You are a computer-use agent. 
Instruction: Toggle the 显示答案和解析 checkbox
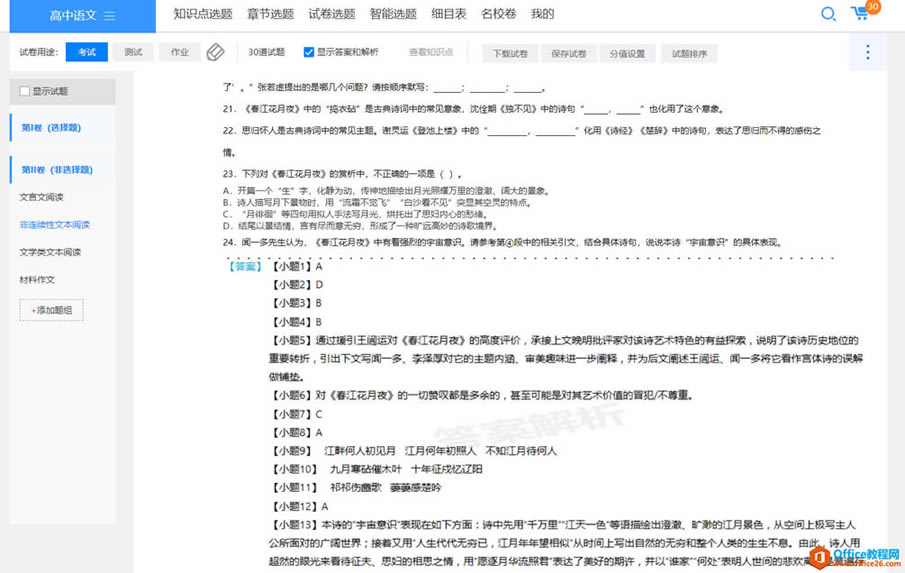point(309,52)
